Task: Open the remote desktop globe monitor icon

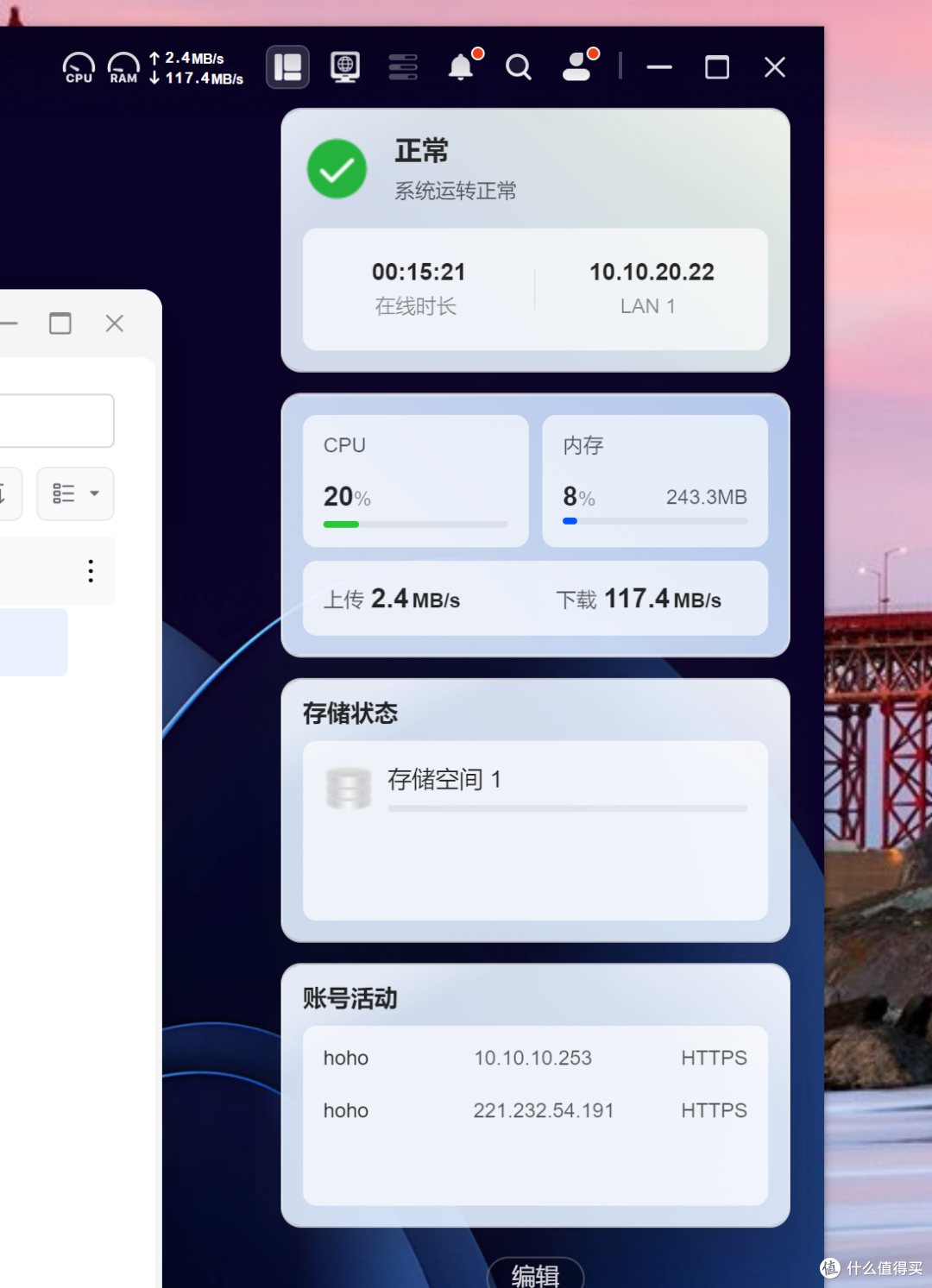Action: point(345,66)
